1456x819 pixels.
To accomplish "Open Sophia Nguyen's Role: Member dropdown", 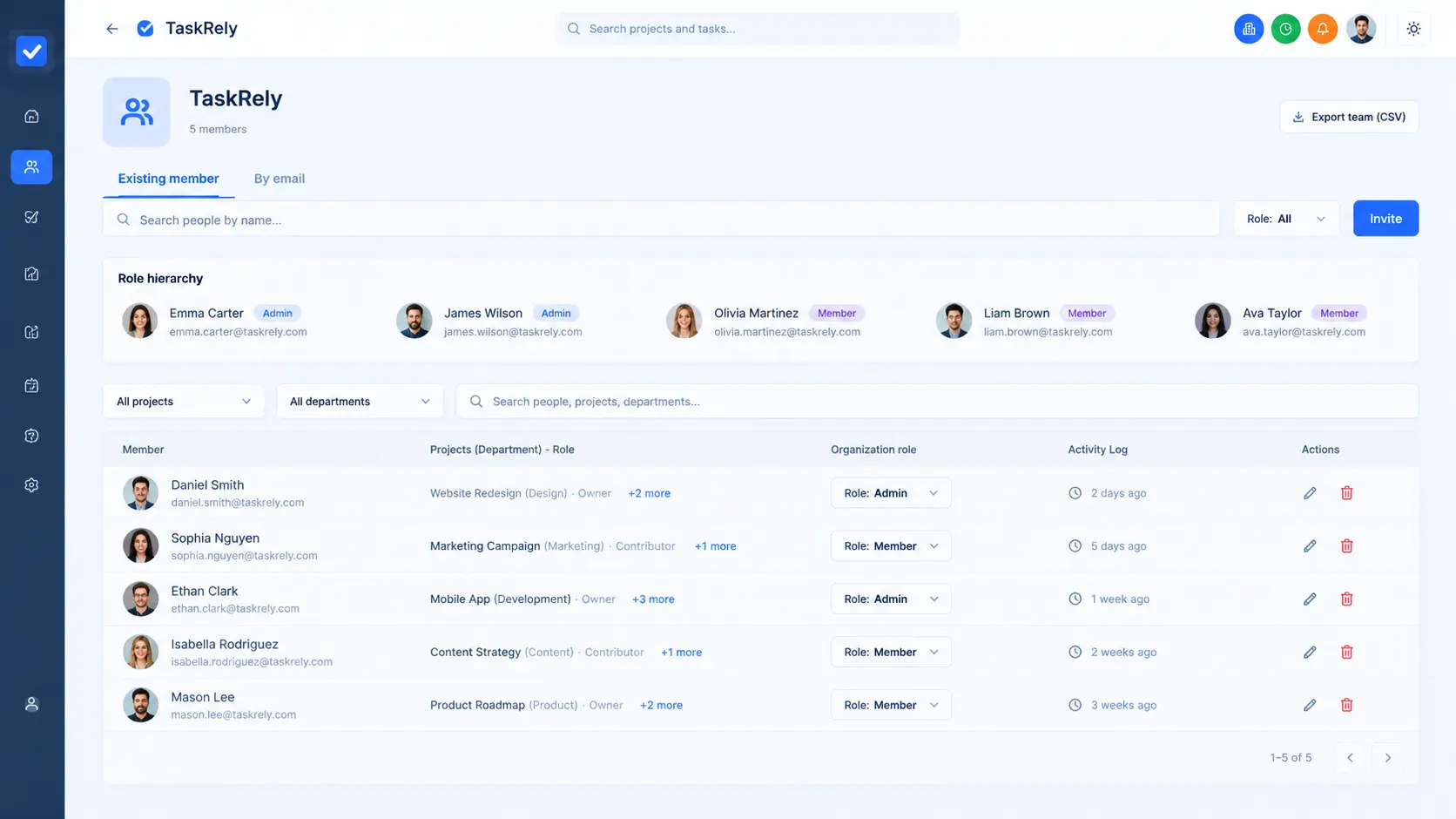I will (891, 546).
